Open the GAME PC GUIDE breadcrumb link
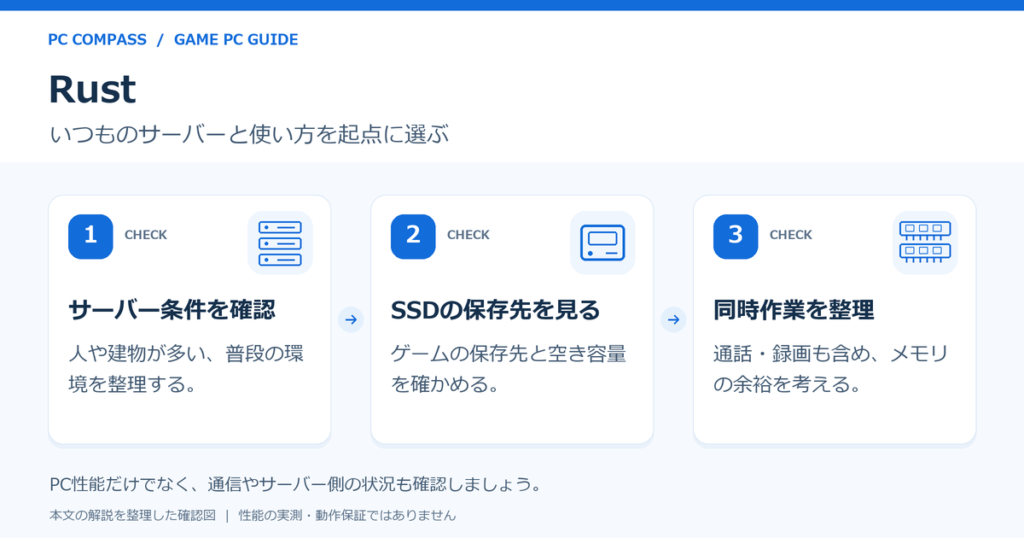1024x538 pixels. pos(236,40)
